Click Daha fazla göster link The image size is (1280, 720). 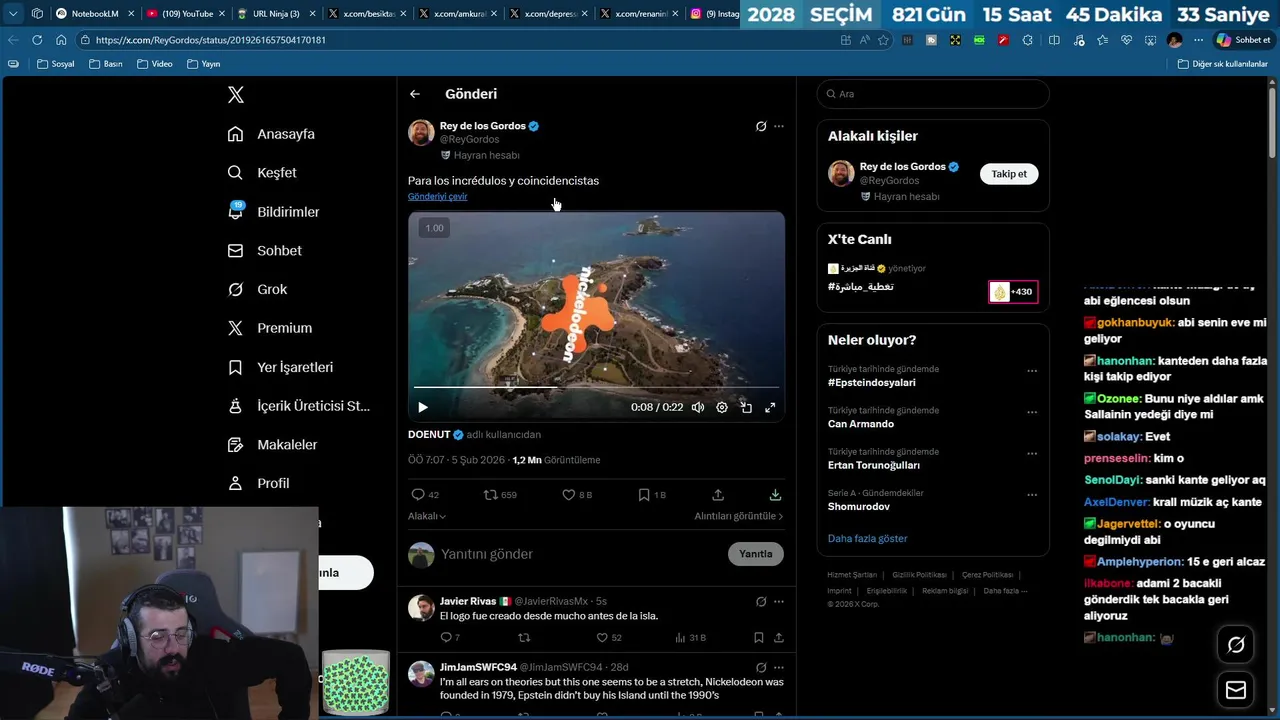coord(867,539)
